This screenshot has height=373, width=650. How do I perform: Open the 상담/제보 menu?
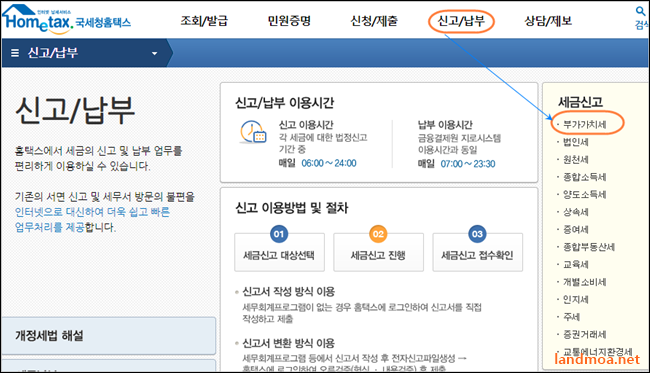(x=548, y=21)
